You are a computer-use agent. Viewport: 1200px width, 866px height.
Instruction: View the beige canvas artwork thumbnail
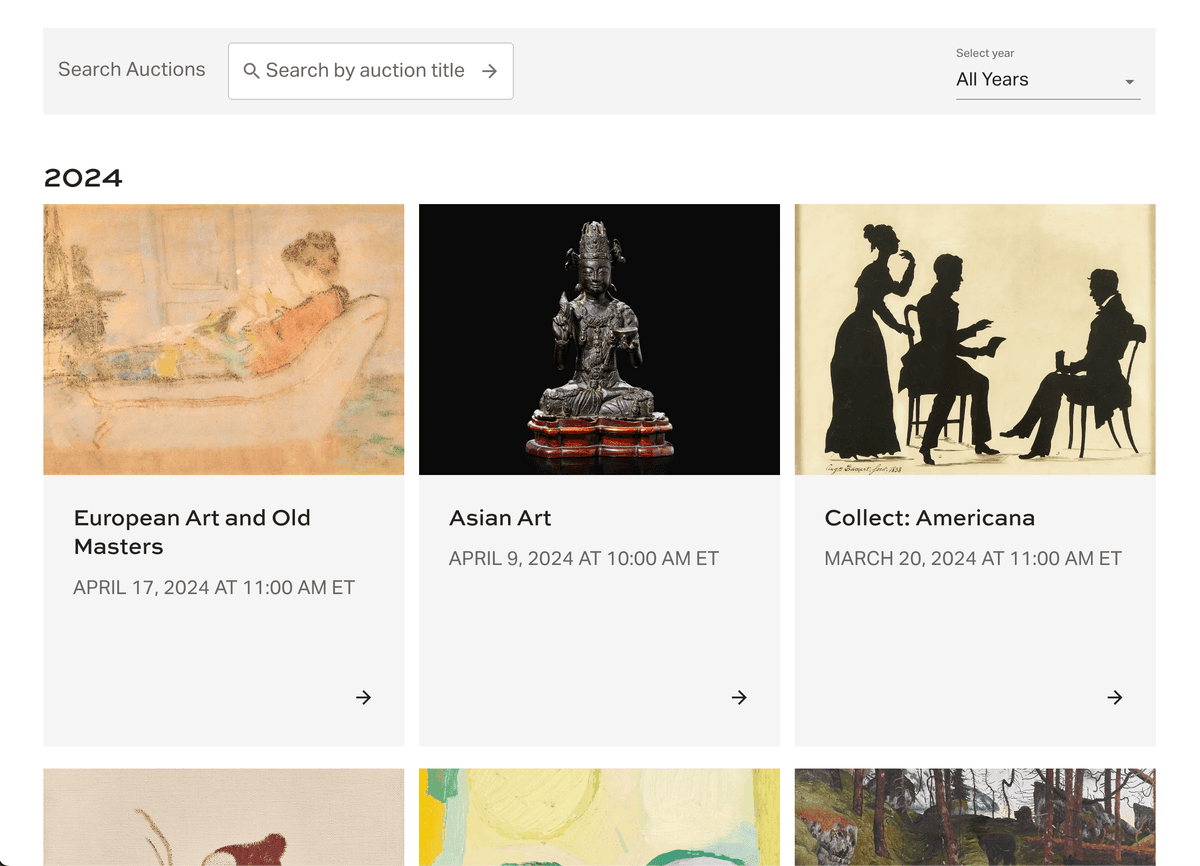[x=224, y=816]
